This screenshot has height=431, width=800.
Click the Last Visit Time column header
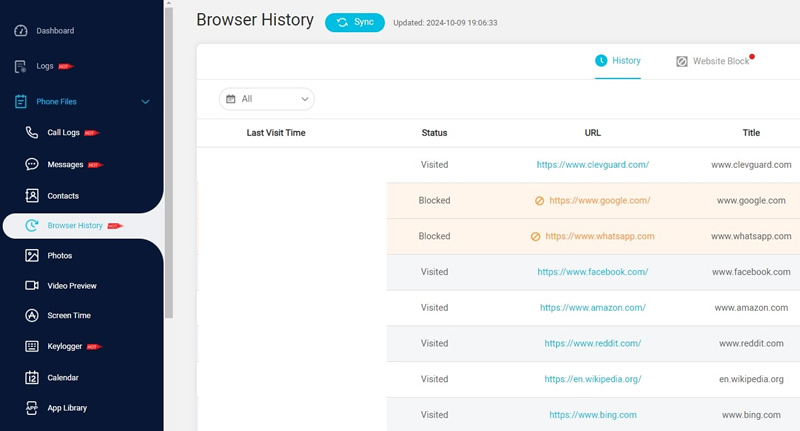276,133
